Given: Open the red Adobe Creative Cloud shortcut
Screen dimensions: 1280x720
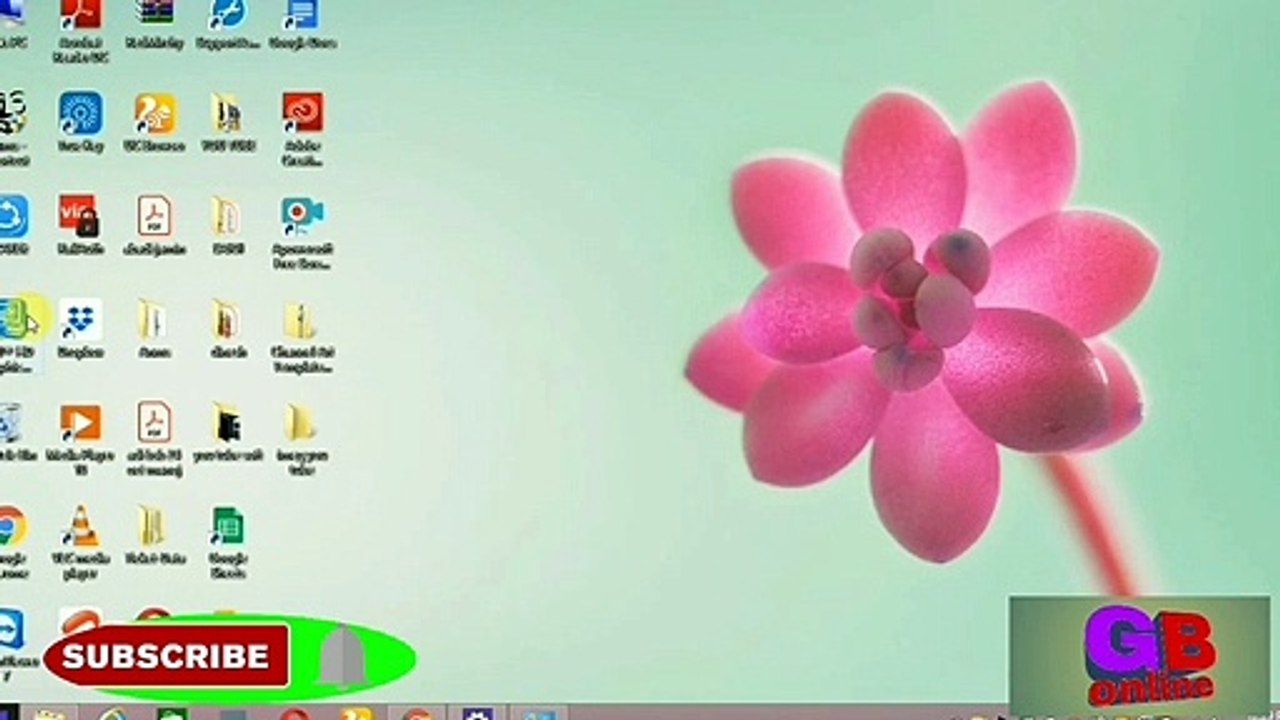Looking at the screenshot, I should tap(301, 113).
